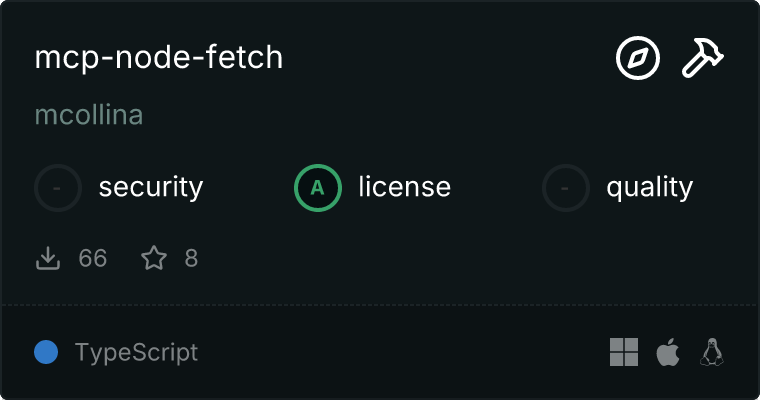Screen dimensions: 760x400
Task: Click the quality score badge circle
Action: 566,187
